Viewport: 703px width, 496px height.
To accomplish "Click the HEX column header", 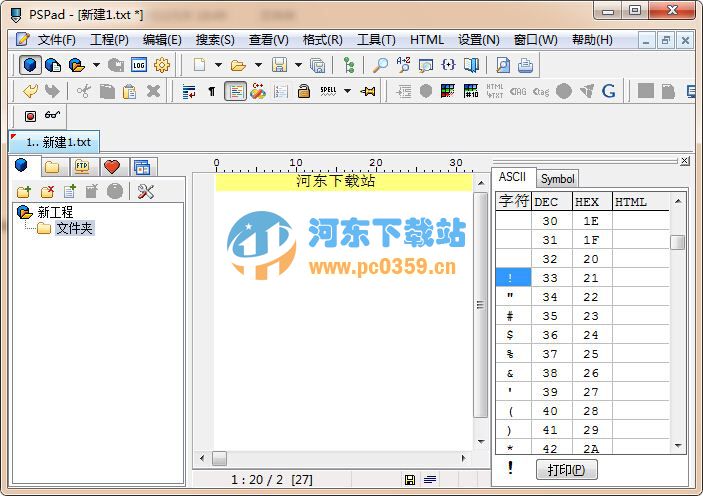I will [x=592, y=202].
